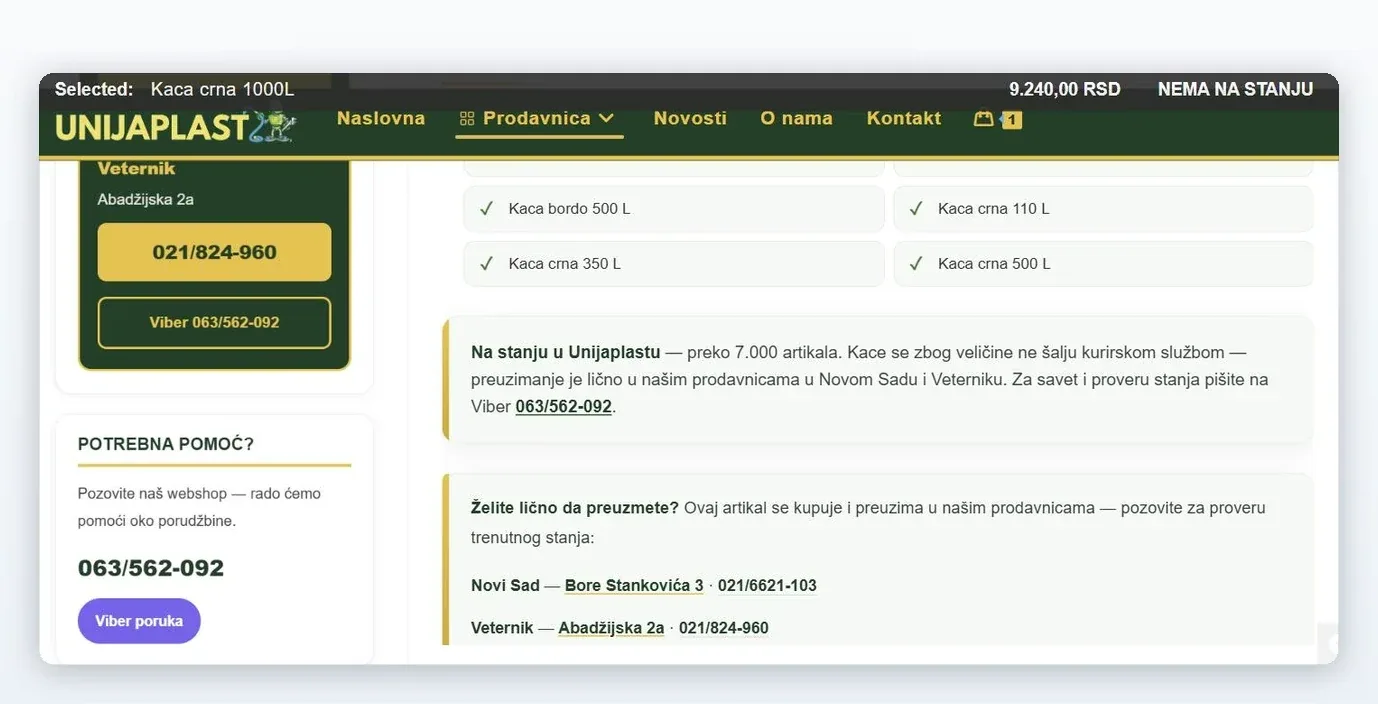The width and height of the screenshot is (1378, 704).
Task: Click checkmark next to Kaca crna 500 L
Action: 916,263
